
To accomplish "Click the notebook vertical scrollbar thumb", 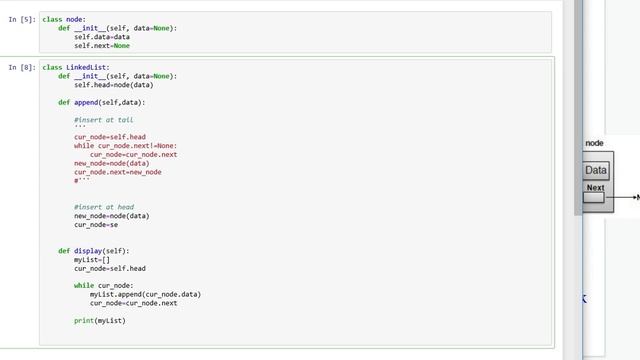I will coord(578,107).
